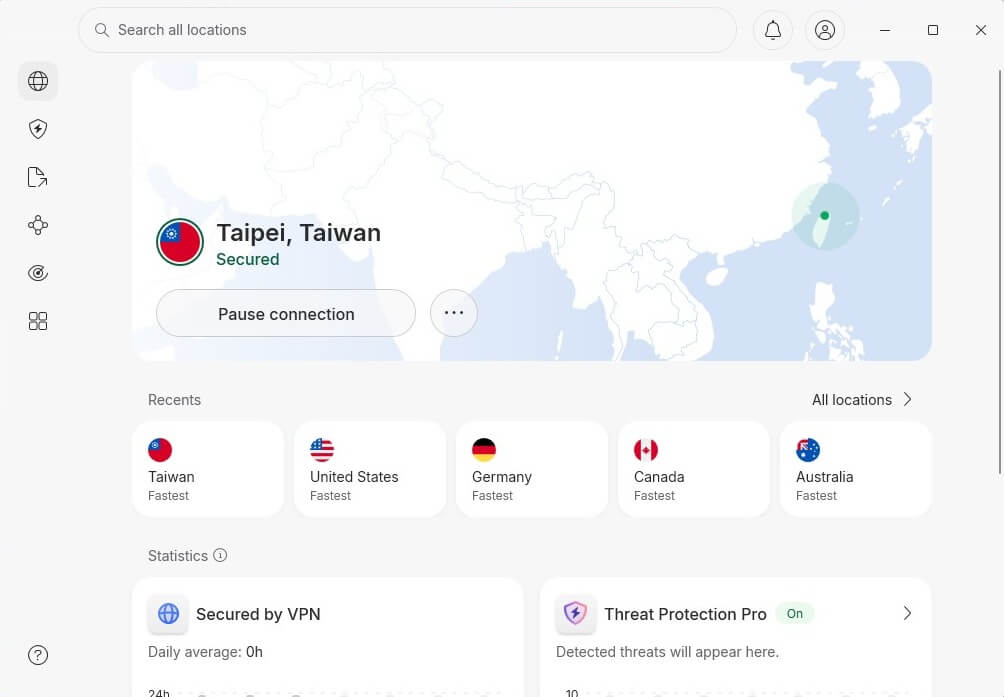1004x697 pixels.
Task: Select the United States recent card
Action: tap(370, 469)
